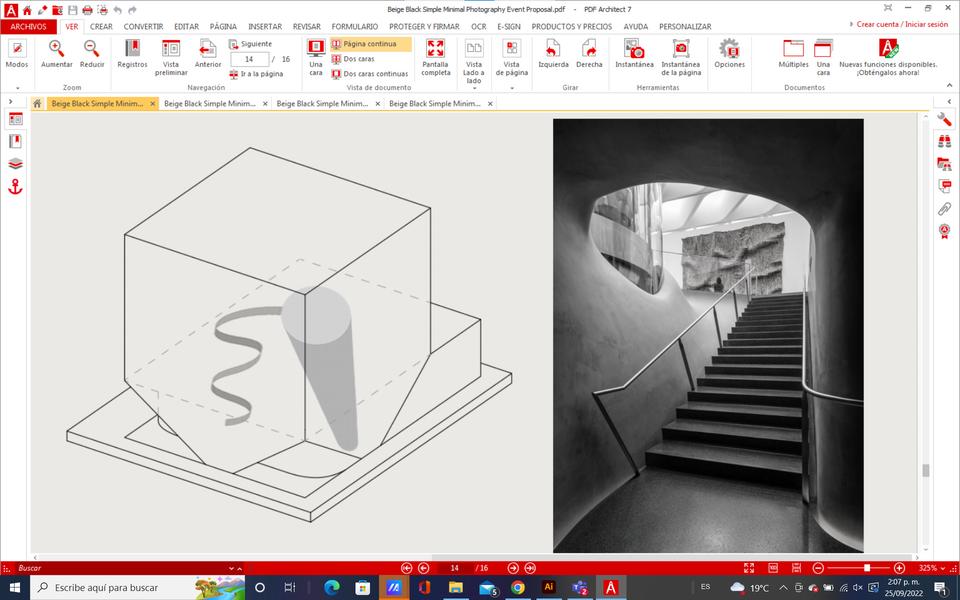The image size is (960, 600).
Task: Open the ARCHIVOS menu
Action: pyautogui.click(x=28, y=26)
